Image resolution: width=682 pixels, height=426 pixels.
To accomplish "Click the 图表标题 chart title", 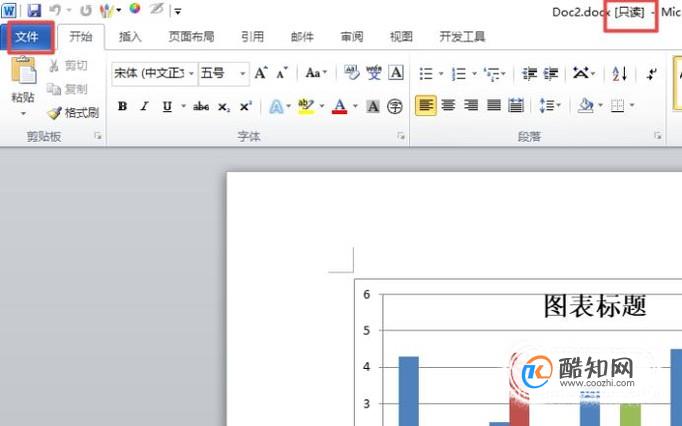I will point(595,305).
